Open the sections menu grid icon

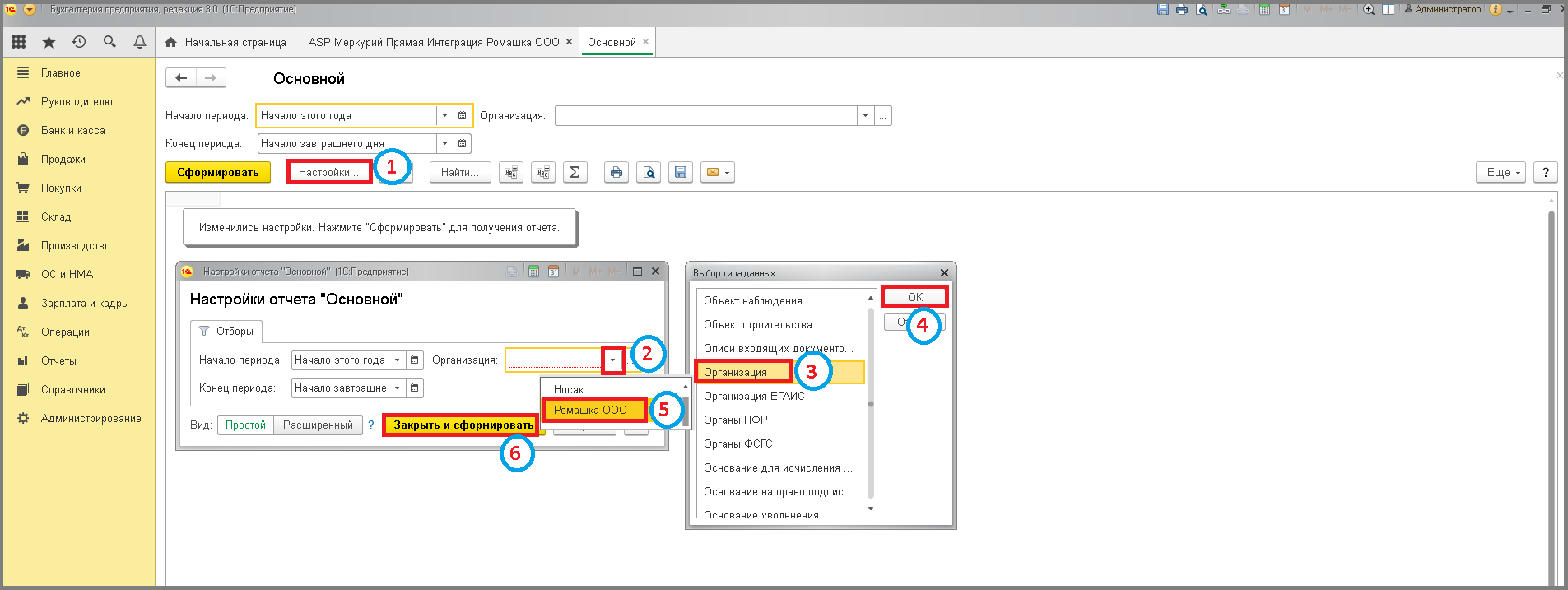[x=19, y=42]
